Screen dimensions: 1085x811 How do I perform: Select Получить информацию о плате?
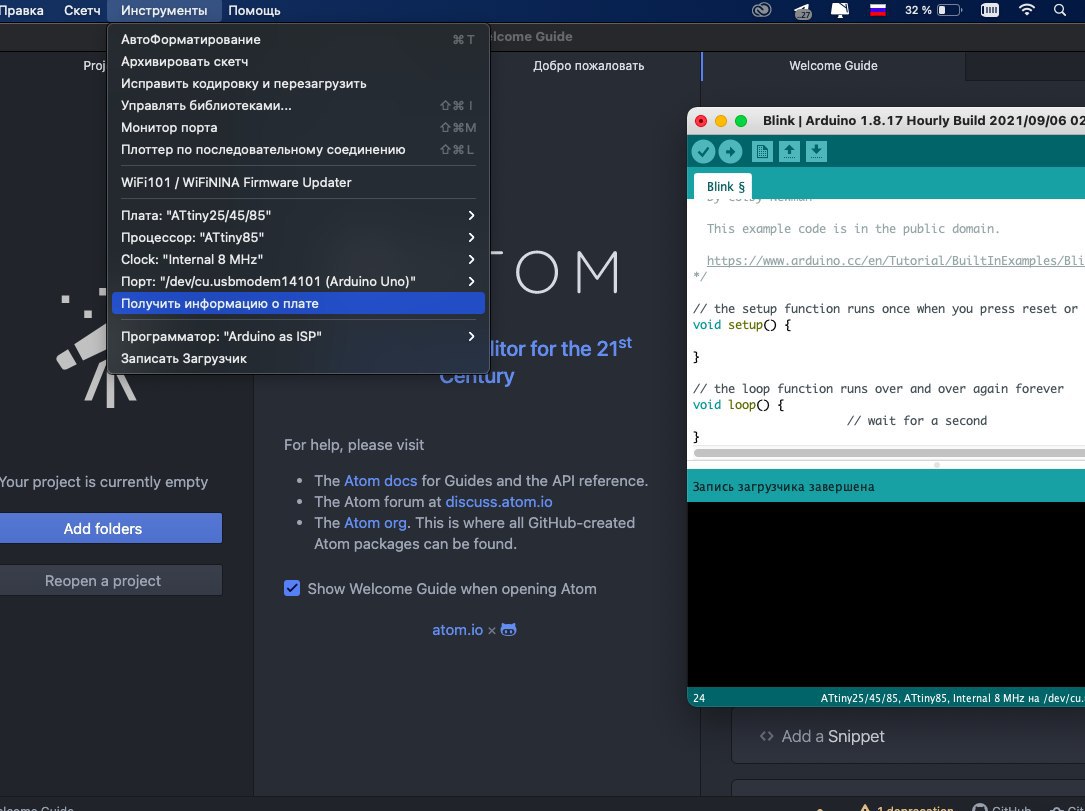pyautogui.click(x=298, y=303)
